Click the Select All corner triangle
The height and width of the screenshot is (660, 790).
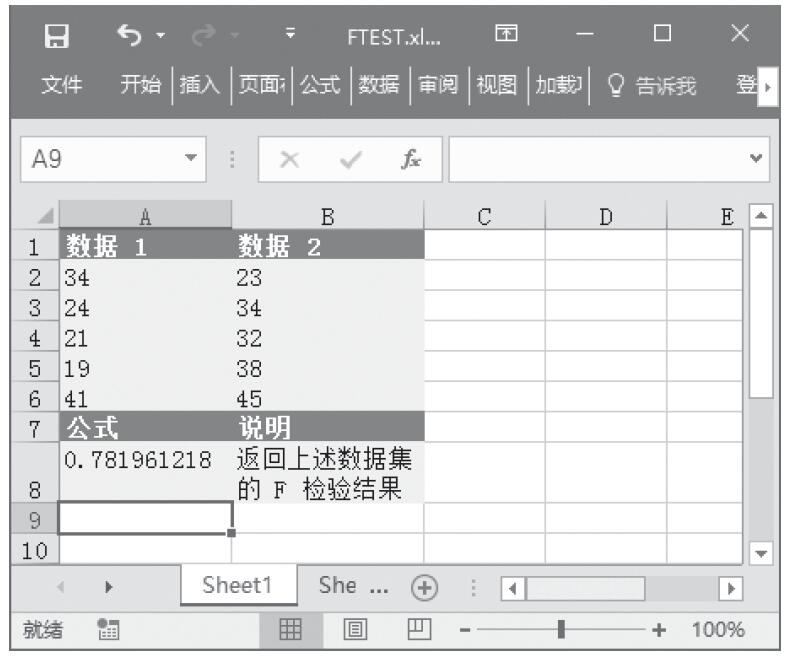41,216
